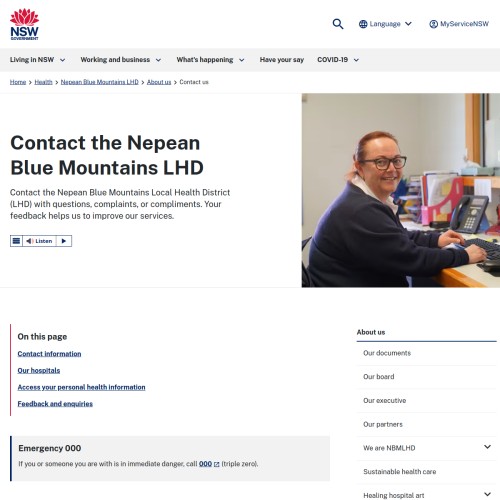Click the receptionist hero photo

click(401, 190)
